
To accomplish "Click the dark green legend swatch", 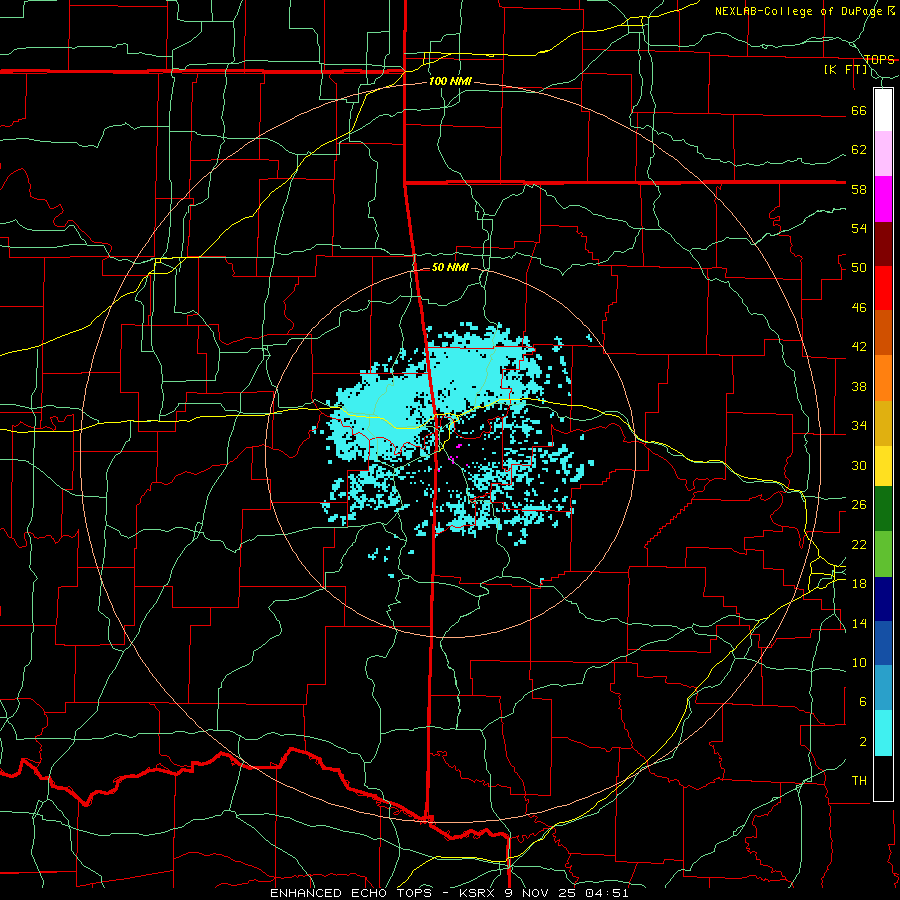I will 883,509.
